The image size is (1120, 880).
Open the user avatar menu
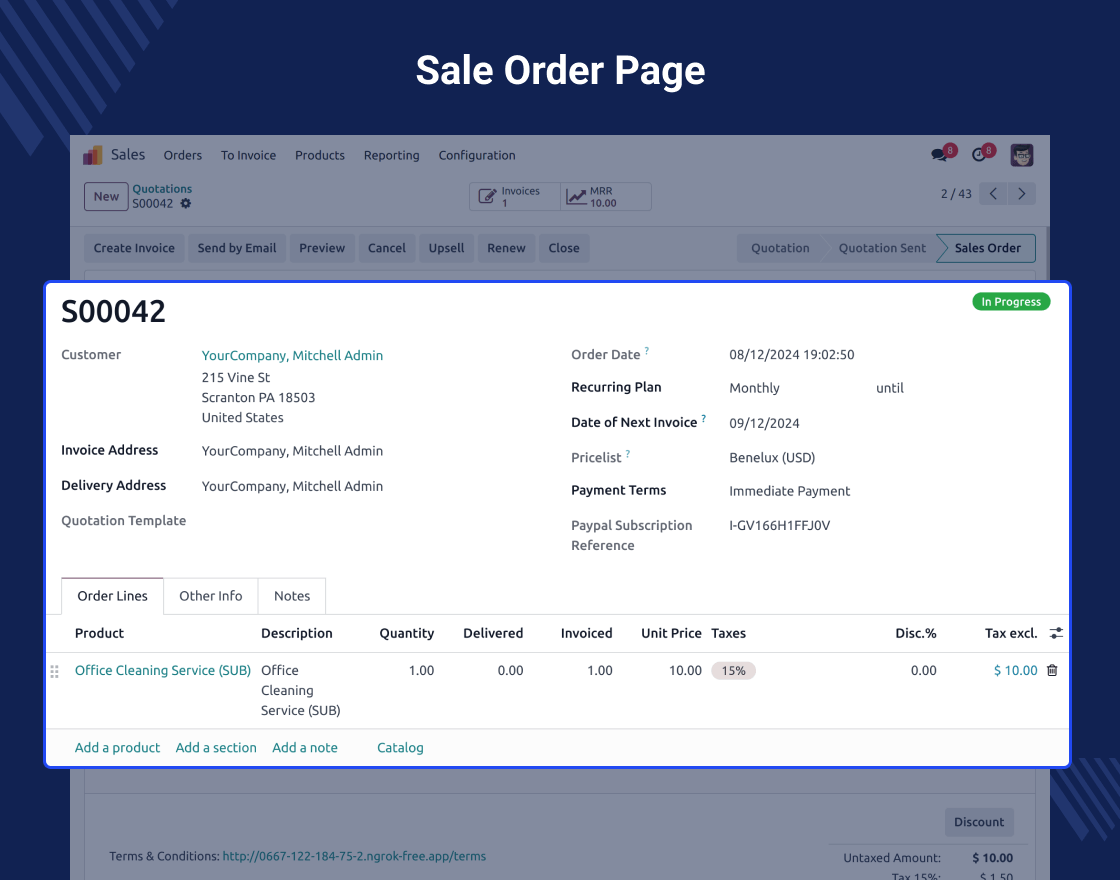pos(1021,155)
